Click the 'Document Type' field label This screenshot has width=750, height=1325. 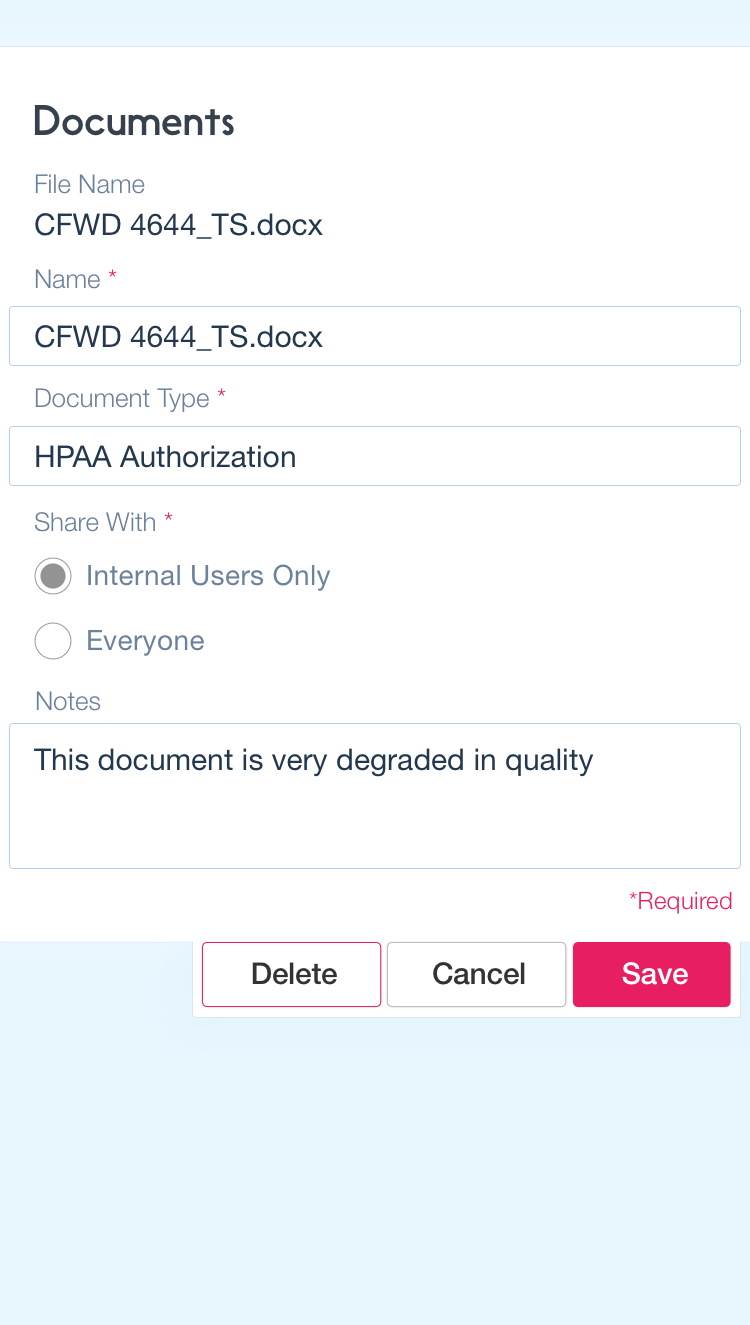(121, 398)
